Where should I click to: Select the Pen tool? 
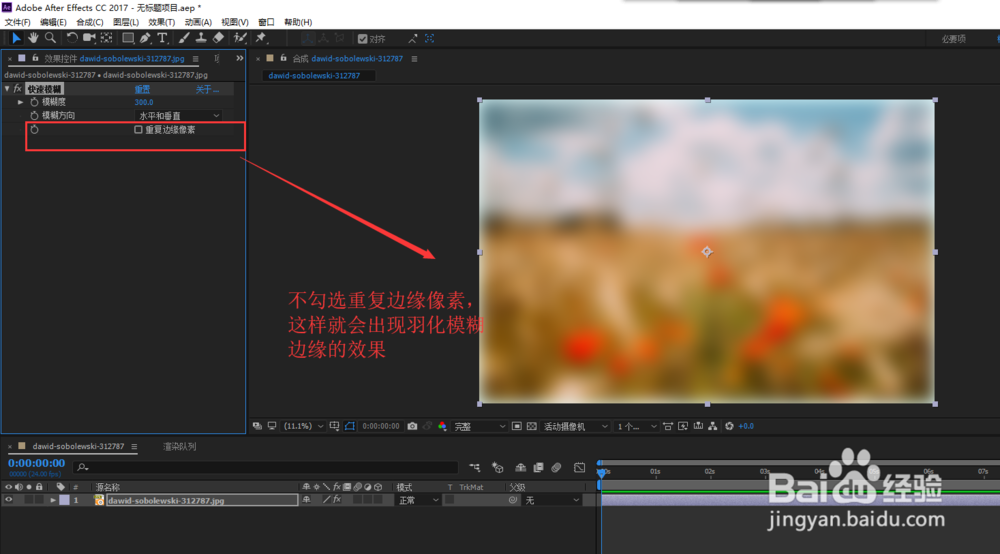145,38
